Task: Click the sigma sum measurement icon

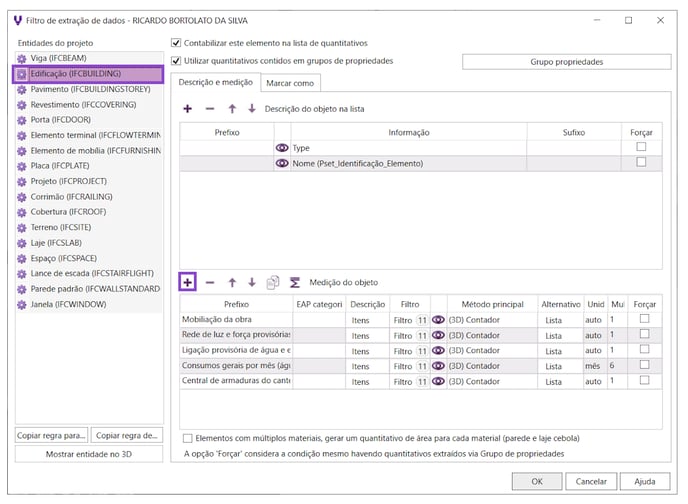Action: (295, 282)
